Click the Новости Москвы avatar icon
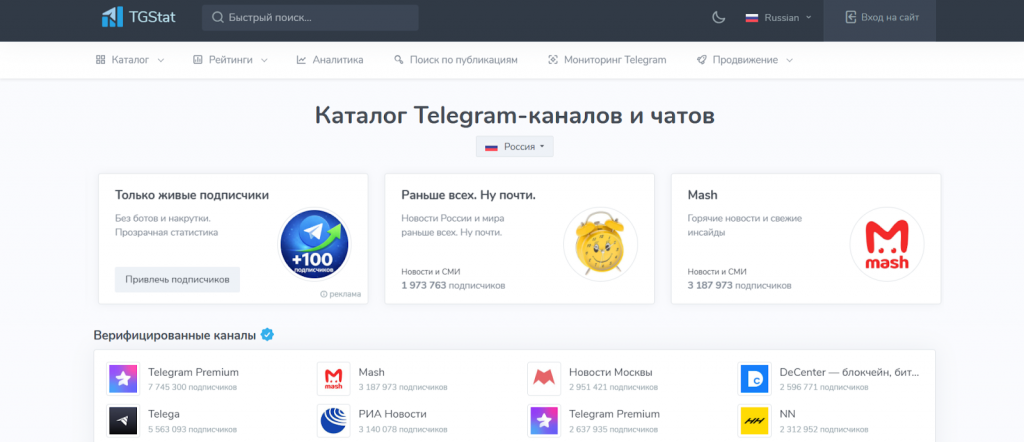 (544, 379)
